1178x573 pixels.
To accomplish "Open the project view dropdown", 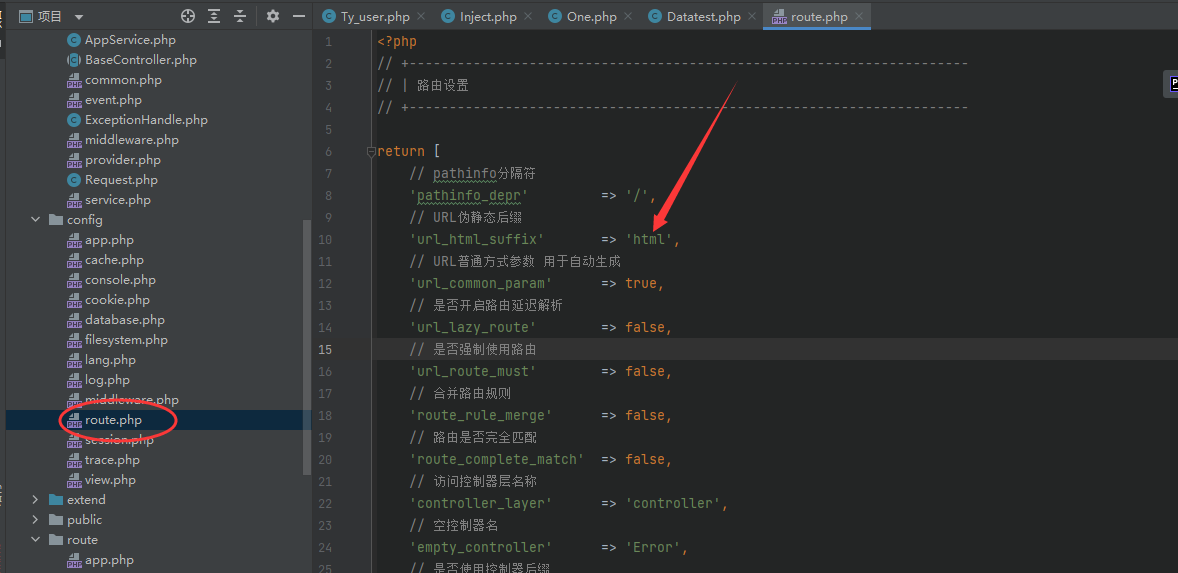I will pos(80,17).
